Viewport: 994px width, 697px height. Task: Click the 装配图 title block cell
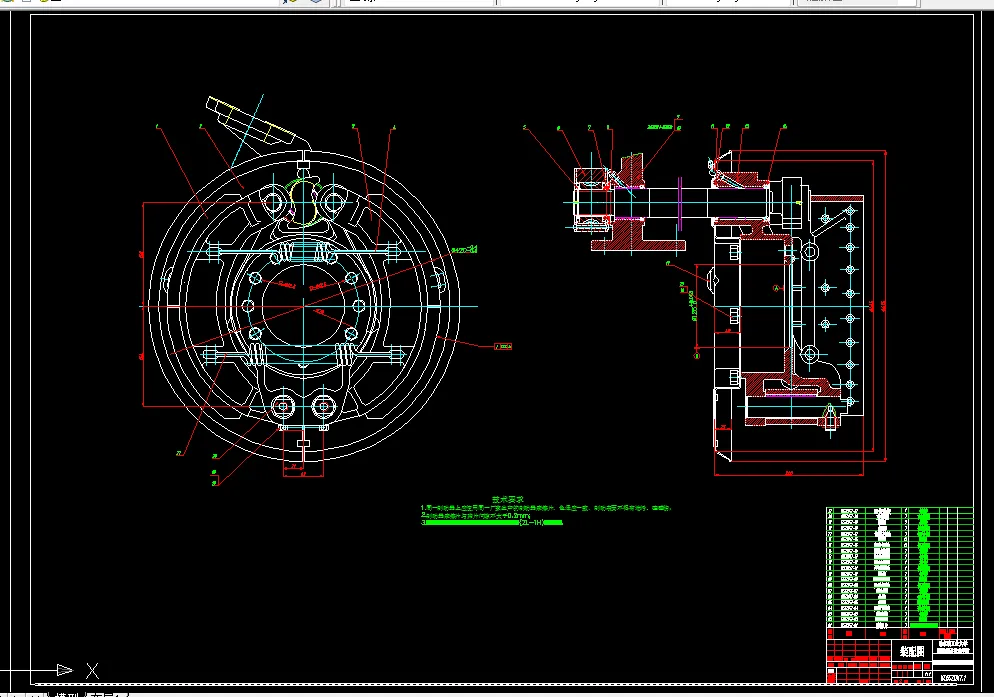tap(912, 651)
